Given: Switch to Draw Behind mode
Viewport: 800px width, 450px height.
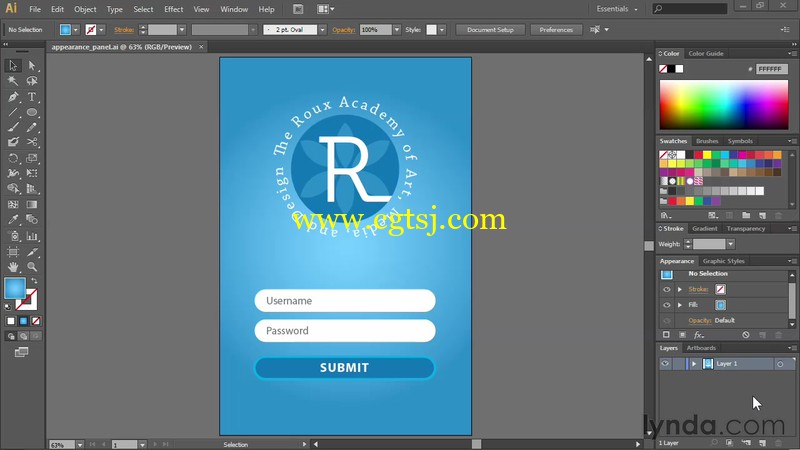Looking at the screenshot, I should [23, 336].
